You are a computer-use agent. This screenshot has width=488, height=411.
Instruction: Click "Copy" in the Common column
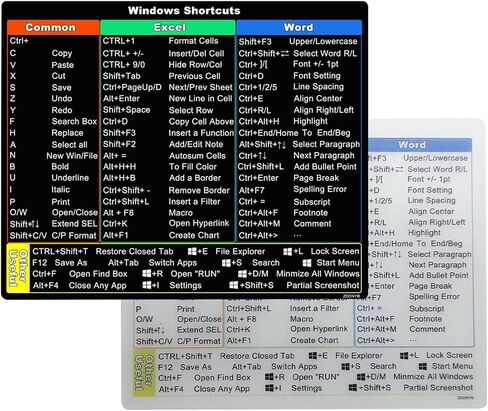tap(62, 53)
